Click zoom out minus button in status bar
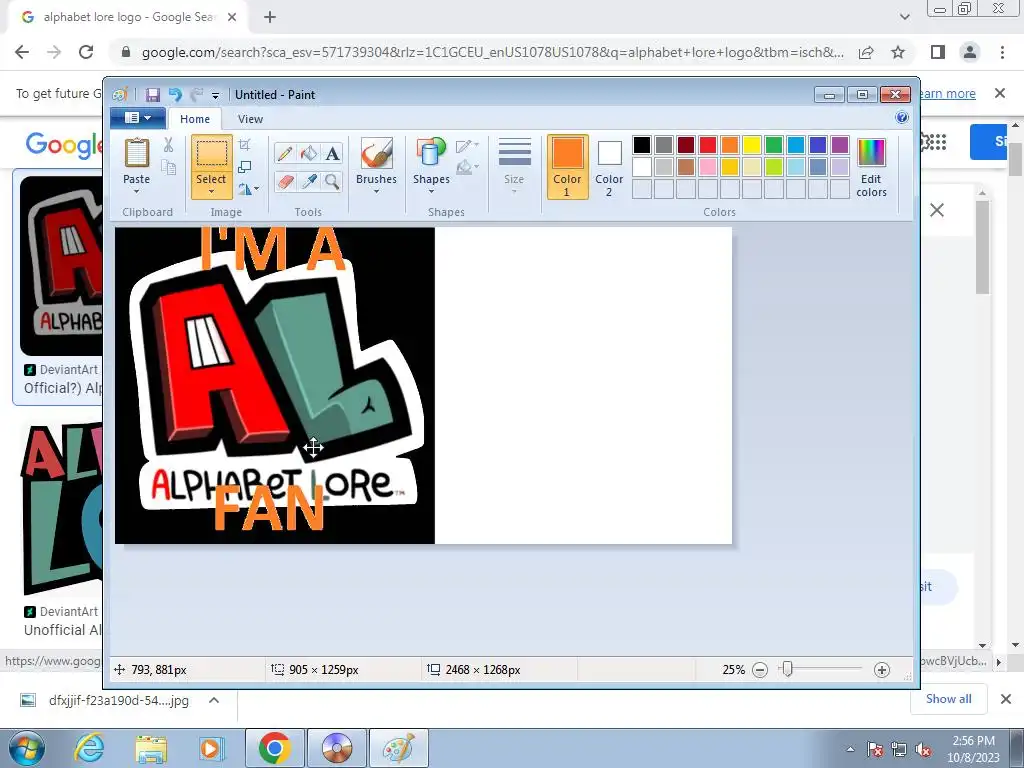 pos(760,670)
